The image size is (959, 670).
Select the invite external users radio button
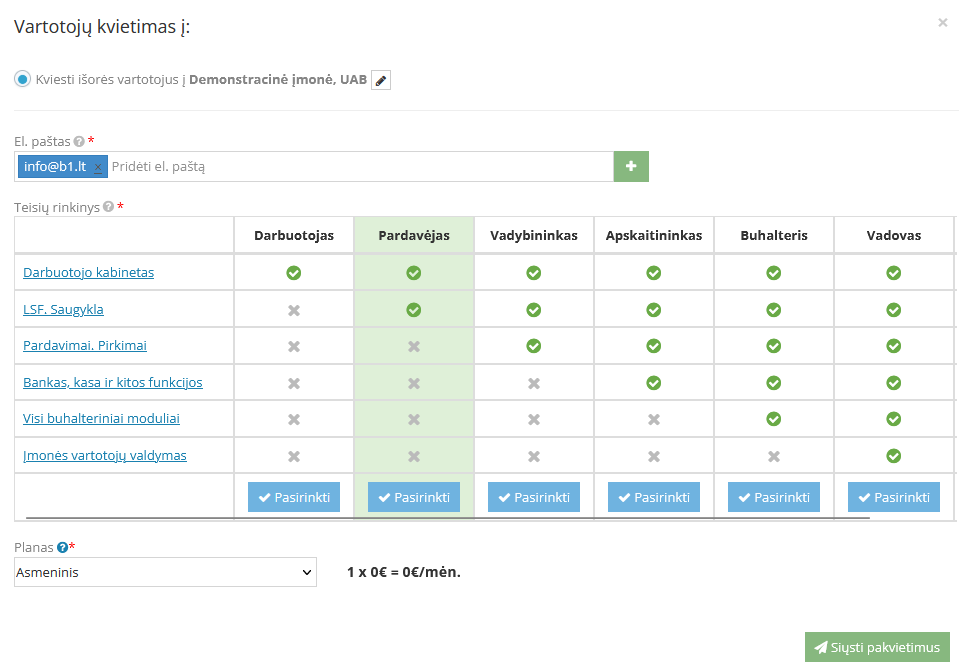click(22, 79)
